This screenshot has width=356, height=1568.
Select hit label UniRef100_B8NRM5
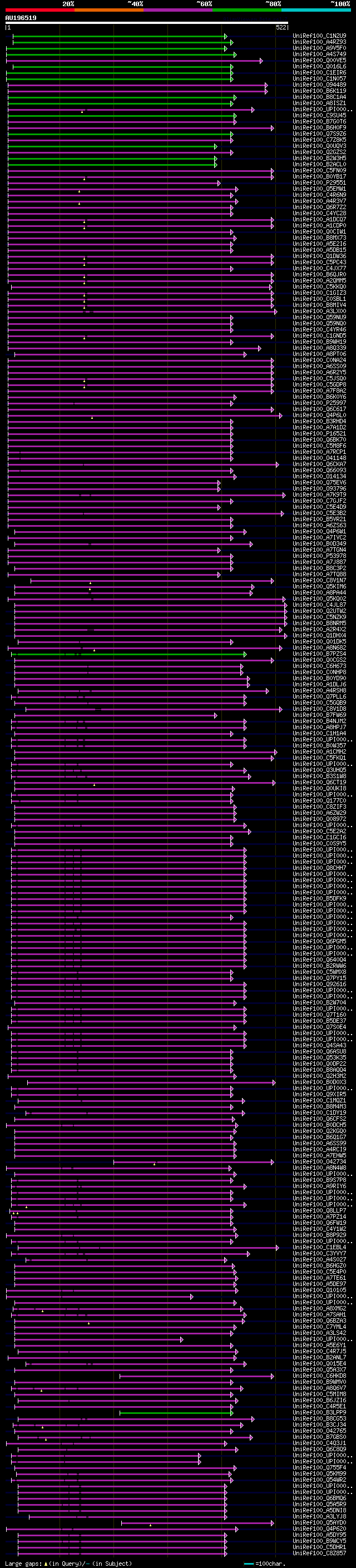[319, 624]
